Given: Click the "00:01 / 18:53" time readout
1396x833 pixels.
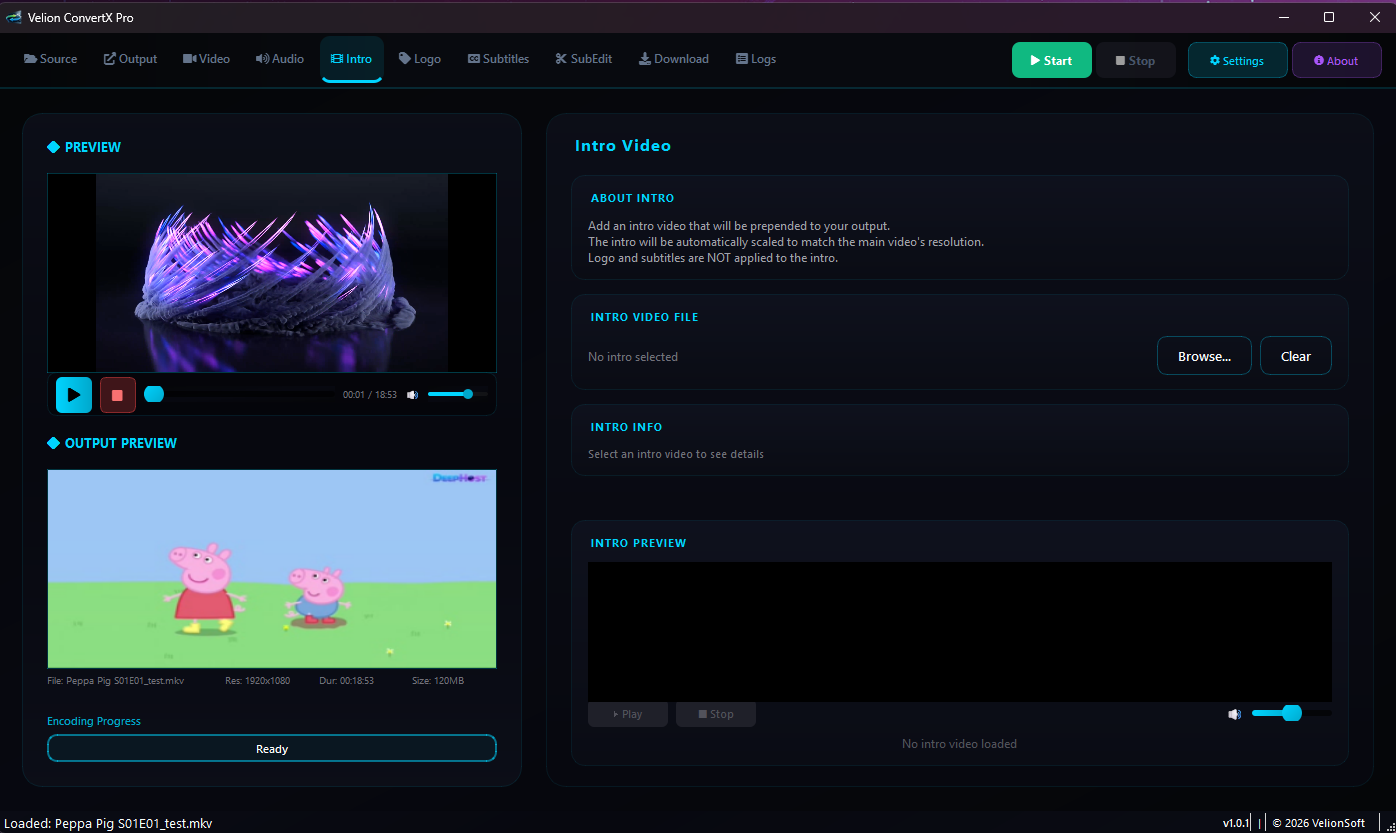Looking at the screenshot, I should point(370,395).
